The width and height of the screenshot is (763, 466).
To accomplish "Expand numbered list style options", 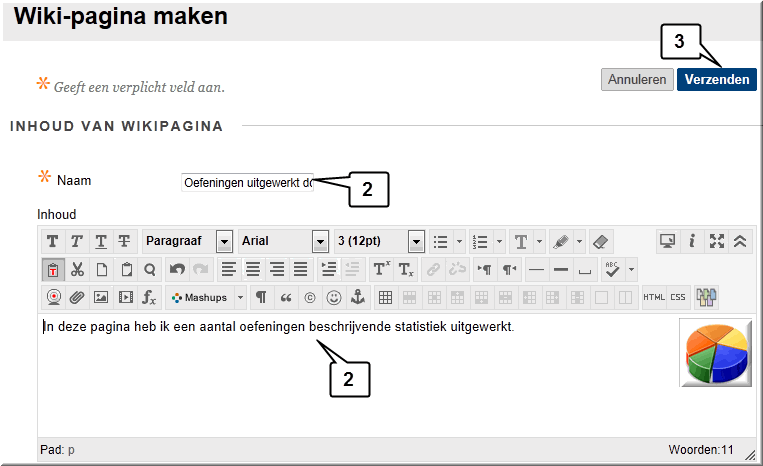I will (499, 242).
